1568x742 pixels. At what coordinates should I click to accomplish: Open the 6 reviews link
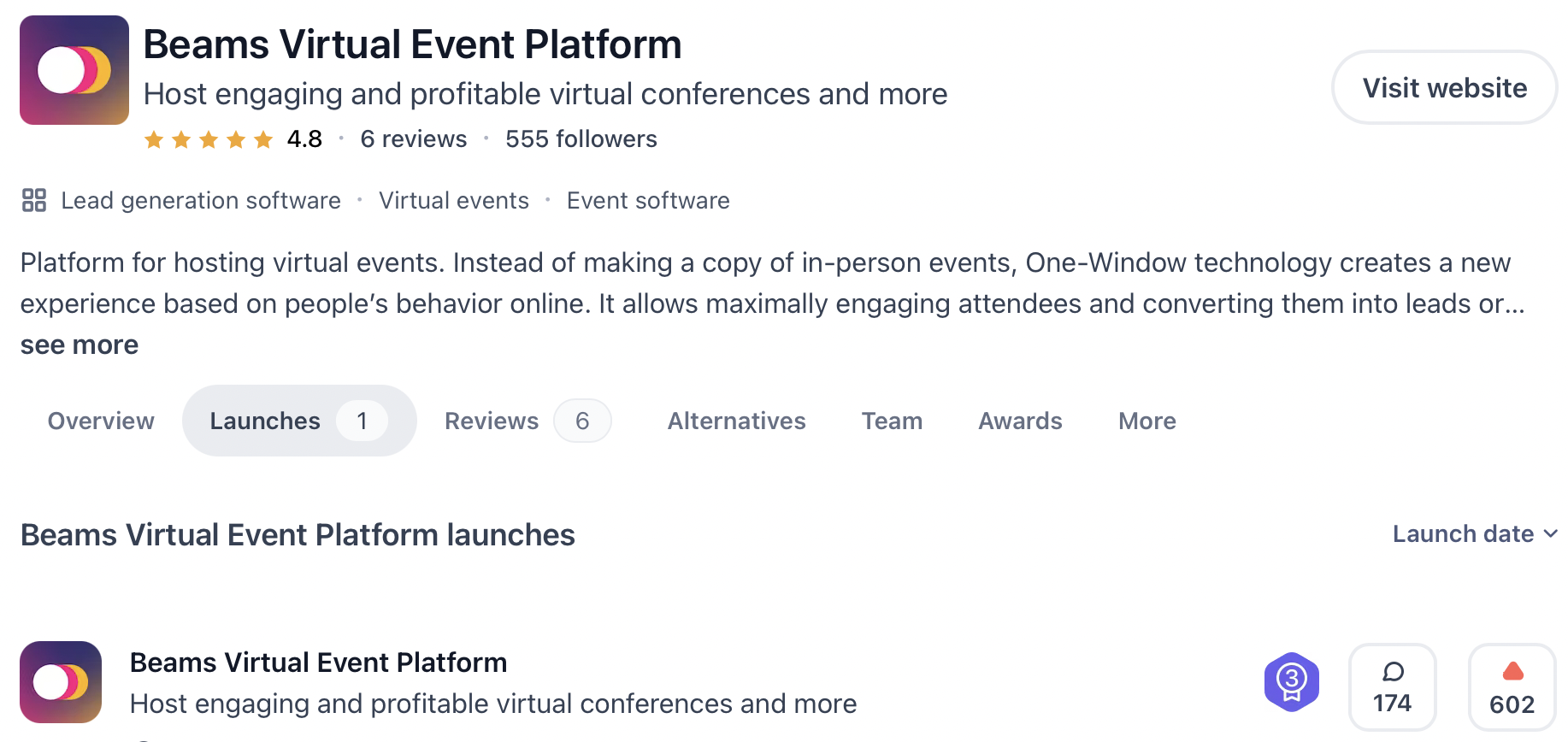coord(414,139)
